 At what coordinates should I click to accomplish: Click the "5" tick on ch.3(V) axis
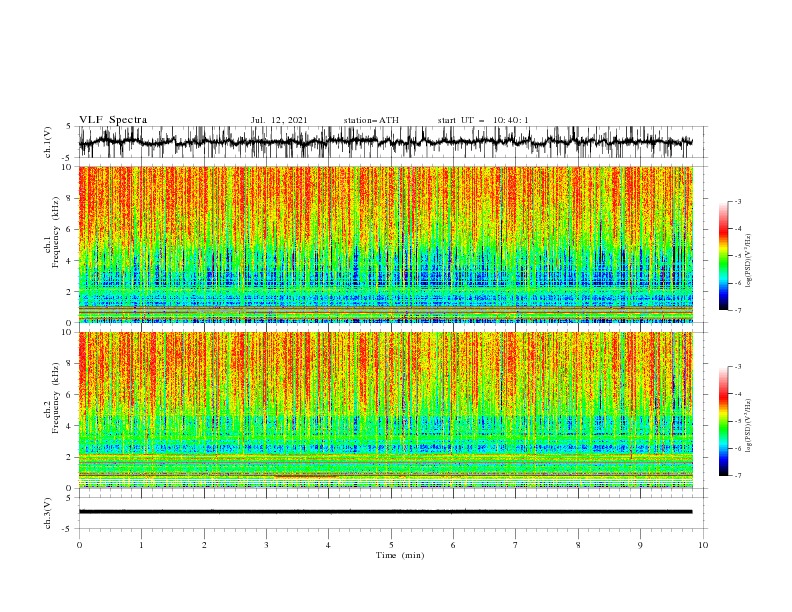click(x=70, y=497)
